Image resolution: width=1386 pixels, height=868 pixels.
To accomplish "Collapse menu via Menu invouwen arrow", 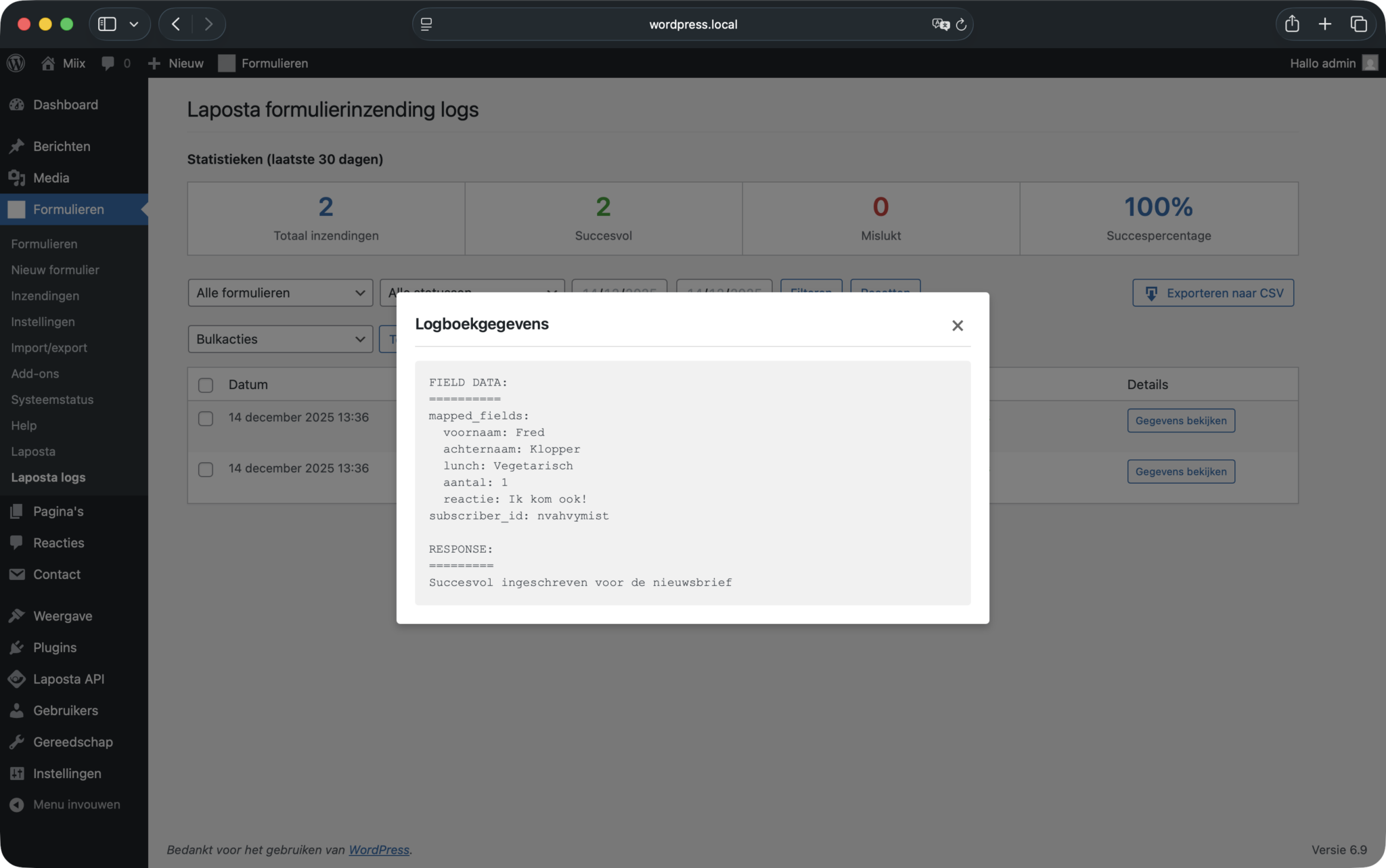I will (x=17, y=804).
